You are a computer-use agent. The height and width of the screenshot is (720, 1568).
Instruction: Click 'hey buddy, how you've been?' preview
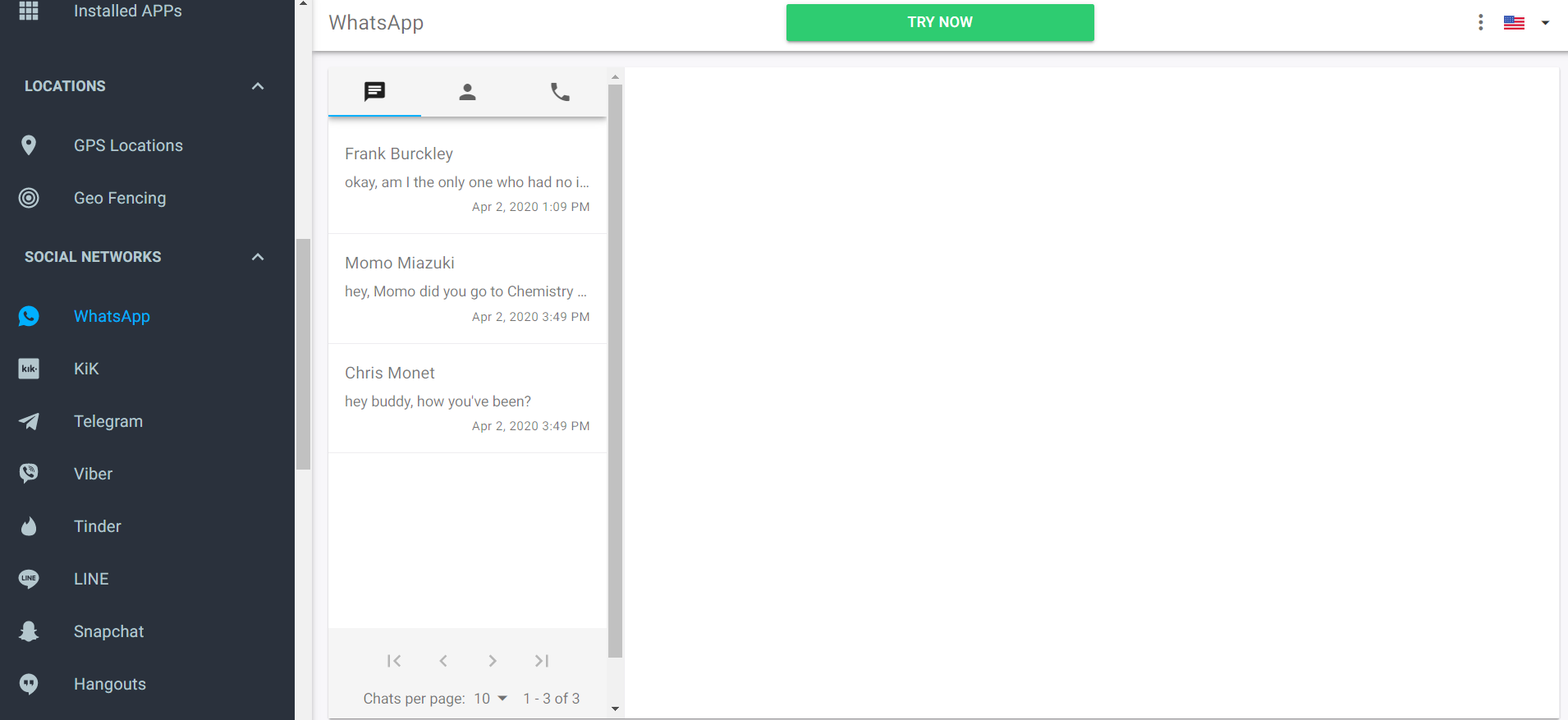click(x=438, y=401)
